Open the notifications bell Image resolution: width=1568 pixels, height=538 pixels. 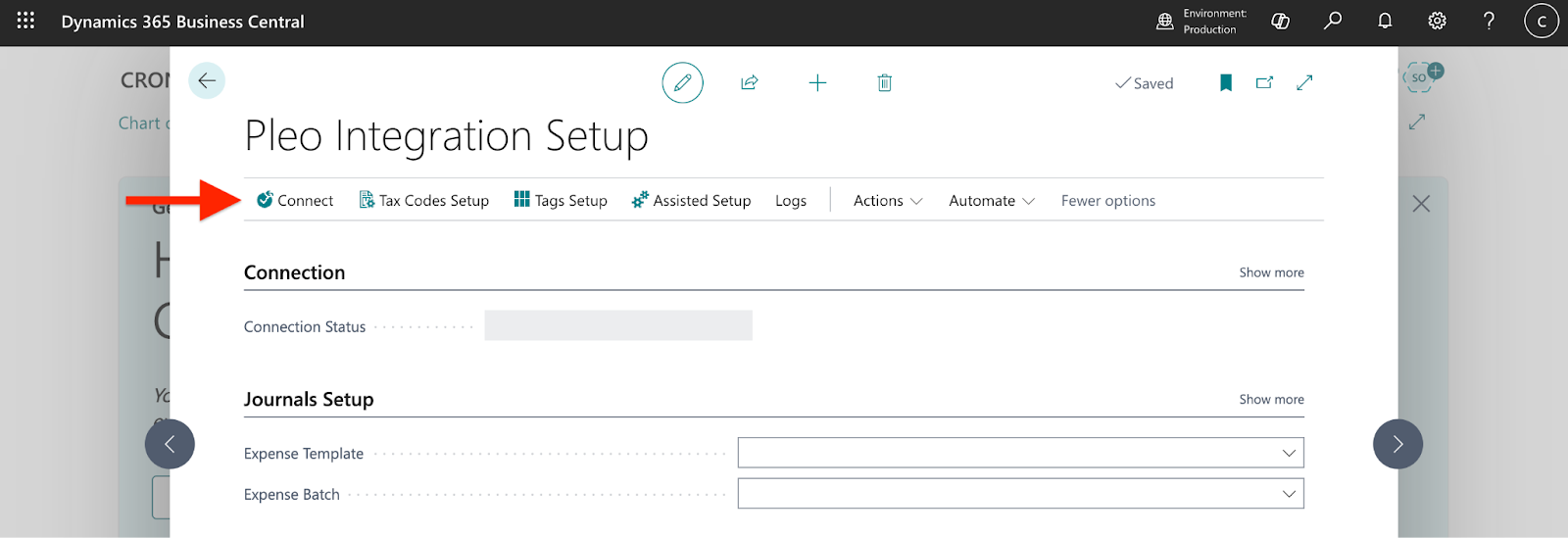coord(1385,21)
